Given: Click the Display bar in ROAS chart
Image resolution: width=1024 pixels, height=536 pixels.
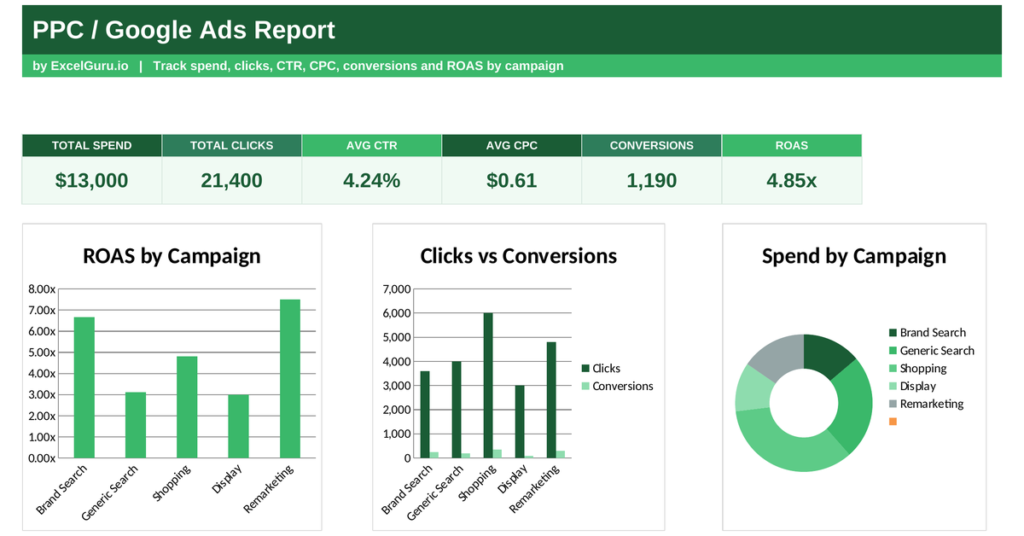Looking at the screenshot, I should [x=238, y=426].
